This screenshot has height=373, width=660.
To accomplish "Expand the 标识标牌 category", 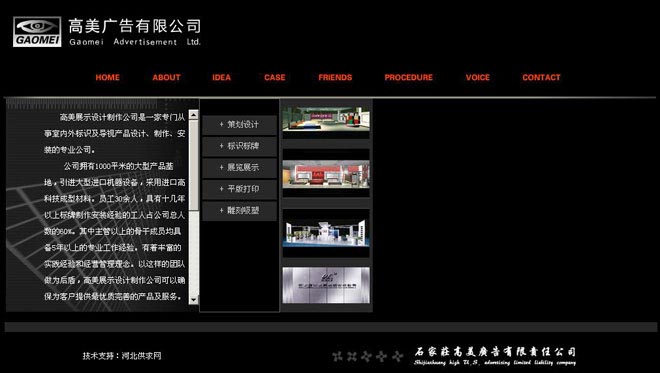I will [x=240, y=146].
